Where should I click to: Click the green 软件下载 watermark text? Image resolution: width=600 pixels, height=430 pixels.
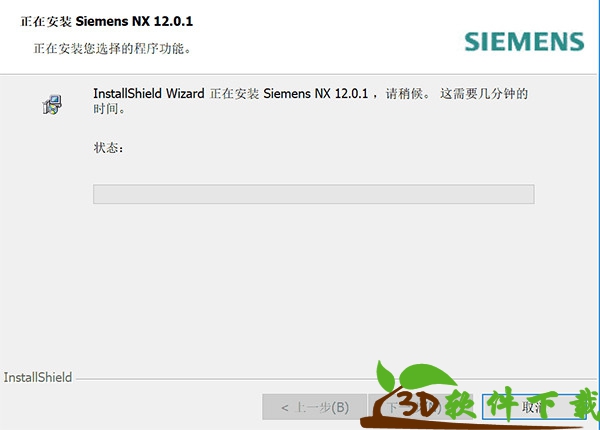[522, 405]
